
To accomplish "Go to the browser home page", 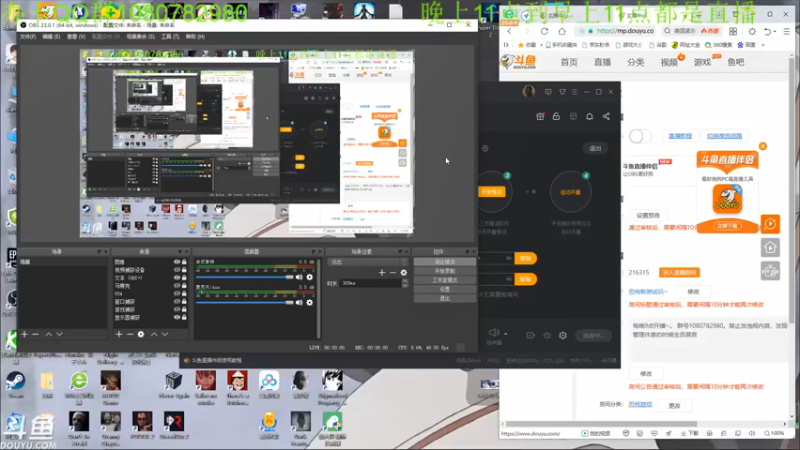I will [562, 31].
